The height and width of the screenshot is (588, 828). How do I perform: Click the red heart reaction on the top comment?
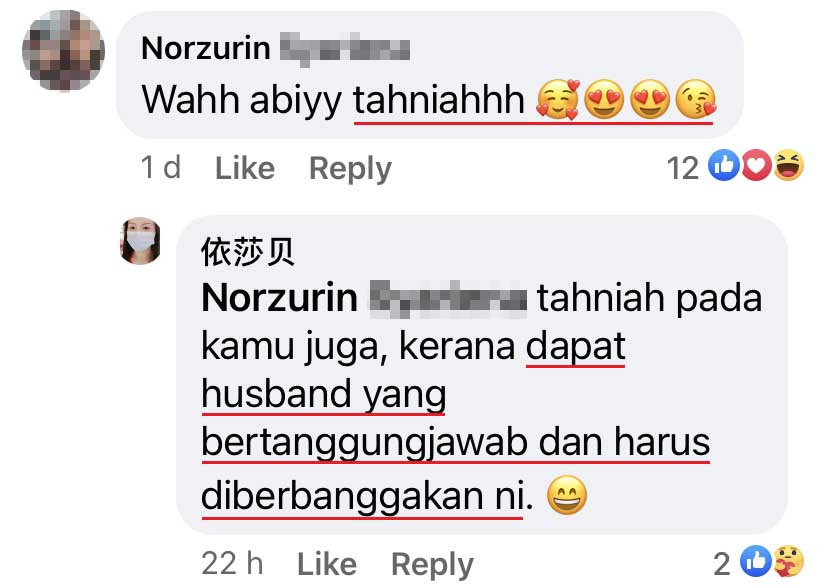pyautogui.click(x=756, y=165)
